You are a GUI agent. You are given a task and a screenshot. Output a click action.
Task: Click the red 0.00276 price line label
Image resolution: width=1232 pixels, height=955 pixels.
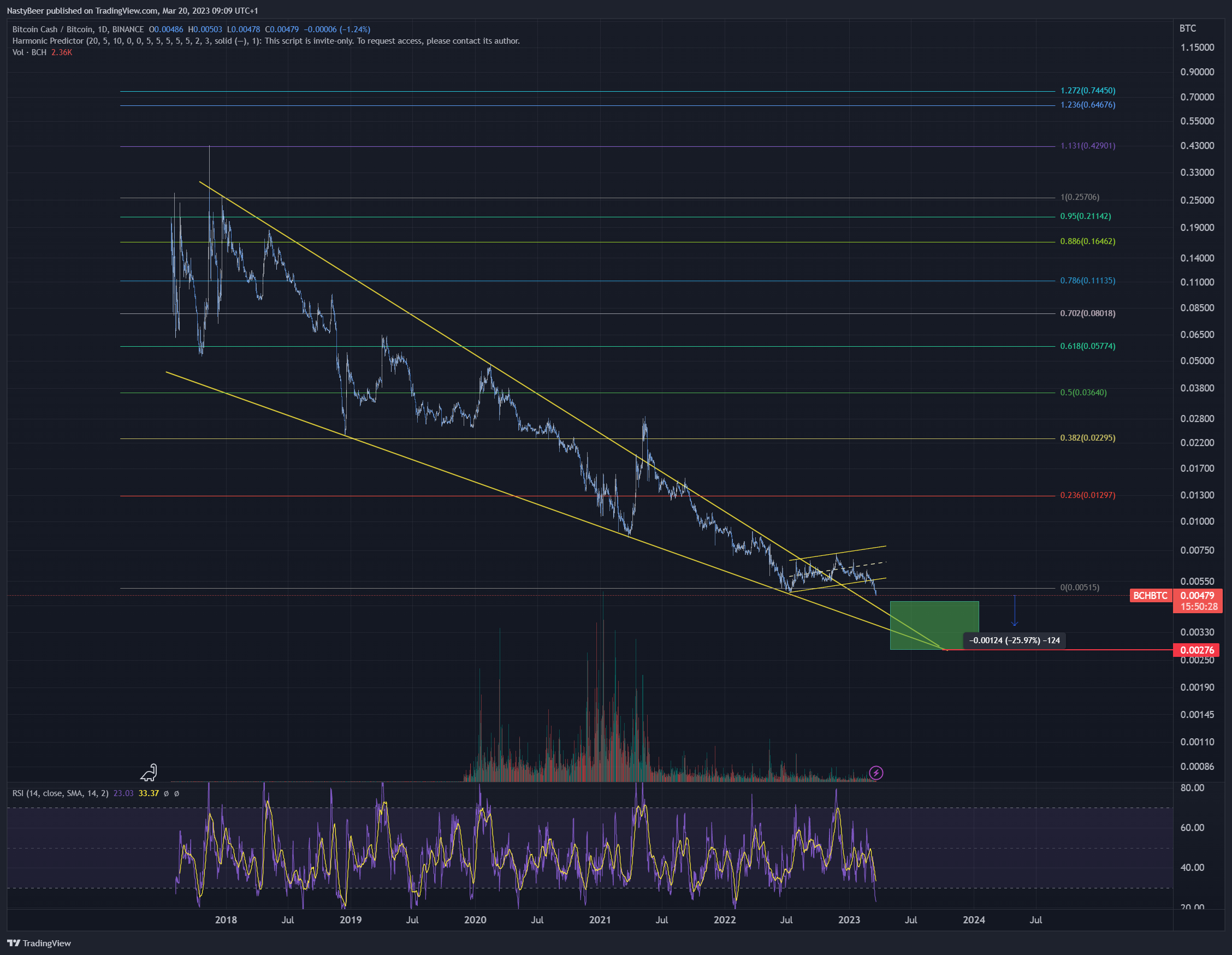coord(1197,650)
